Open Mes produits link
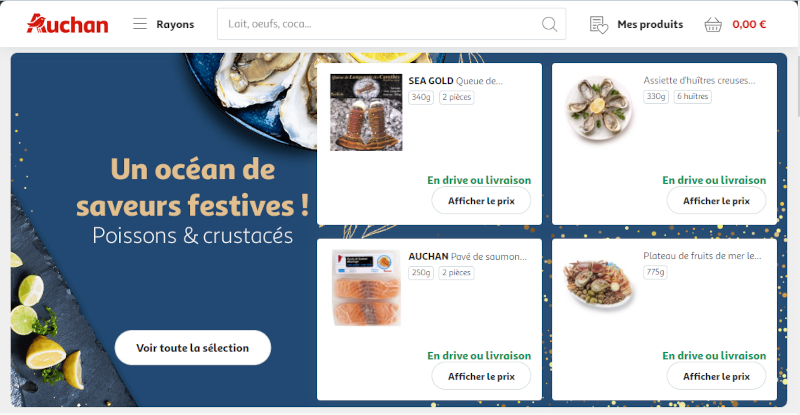 coord(650,25)
